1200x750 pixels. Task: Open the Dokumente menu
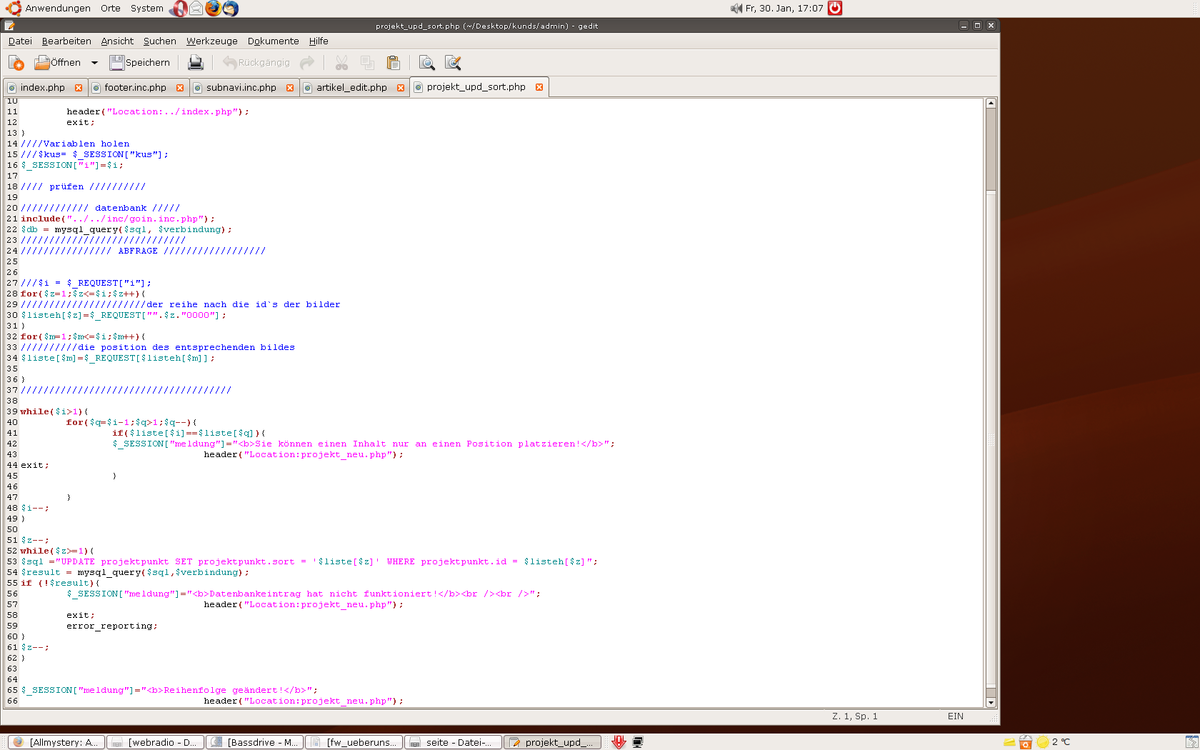[x=273, y=41]
